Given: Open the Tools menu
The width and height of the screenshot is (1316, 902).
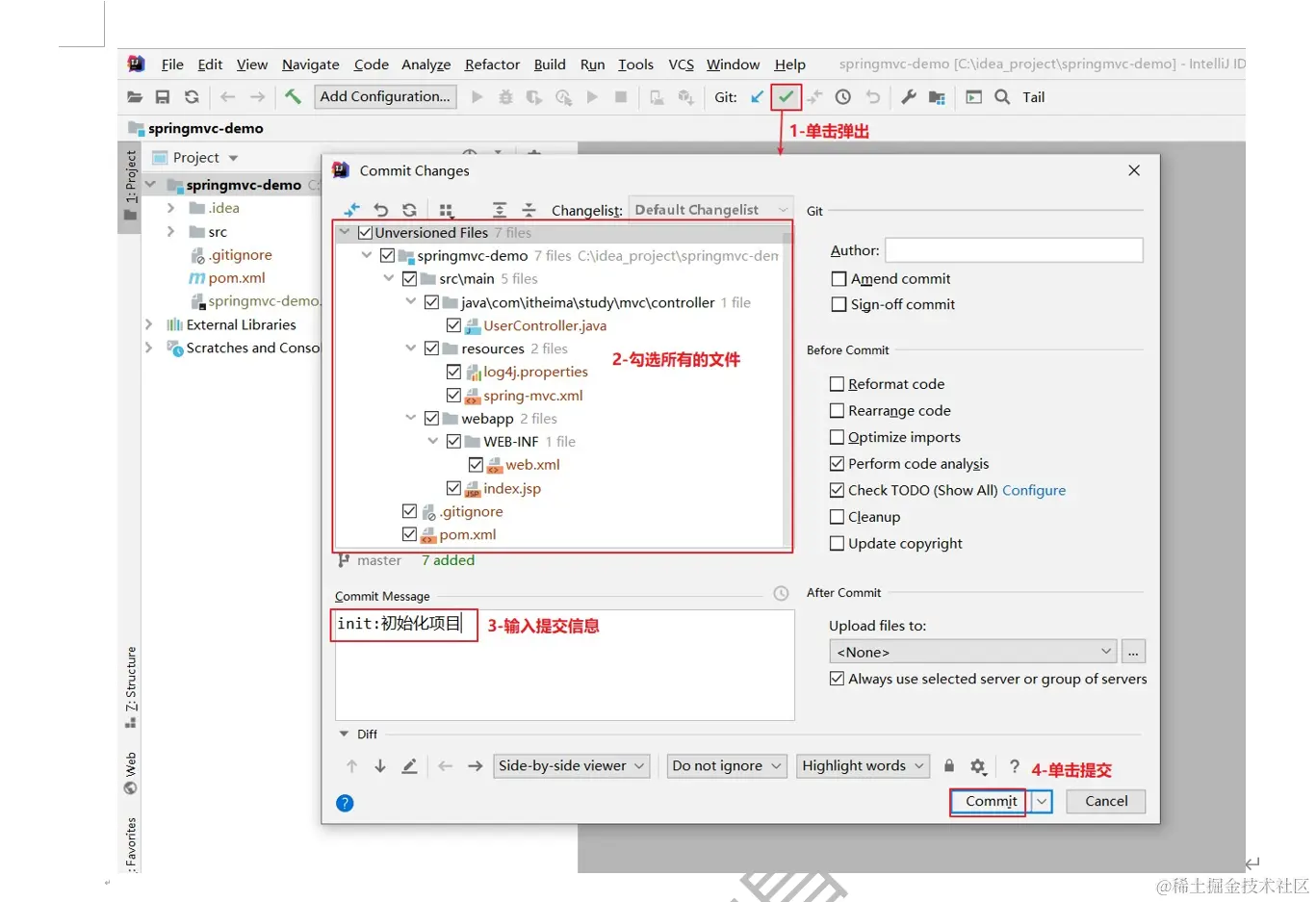Looking at the screenshot, I should [635, 64].
